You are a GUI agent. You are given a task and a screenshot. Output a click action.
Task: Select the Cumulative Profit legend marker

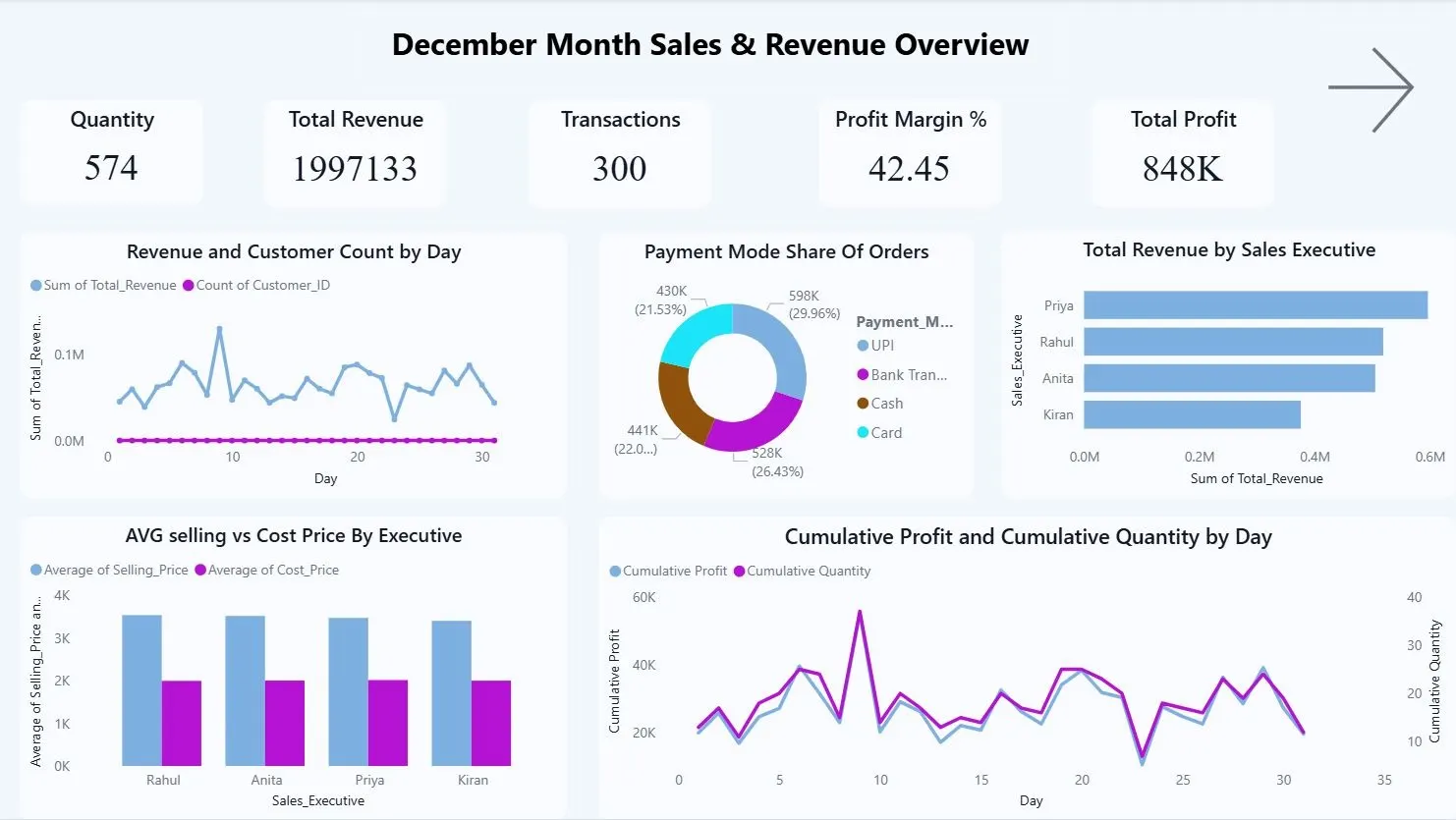tap(615, 571)
